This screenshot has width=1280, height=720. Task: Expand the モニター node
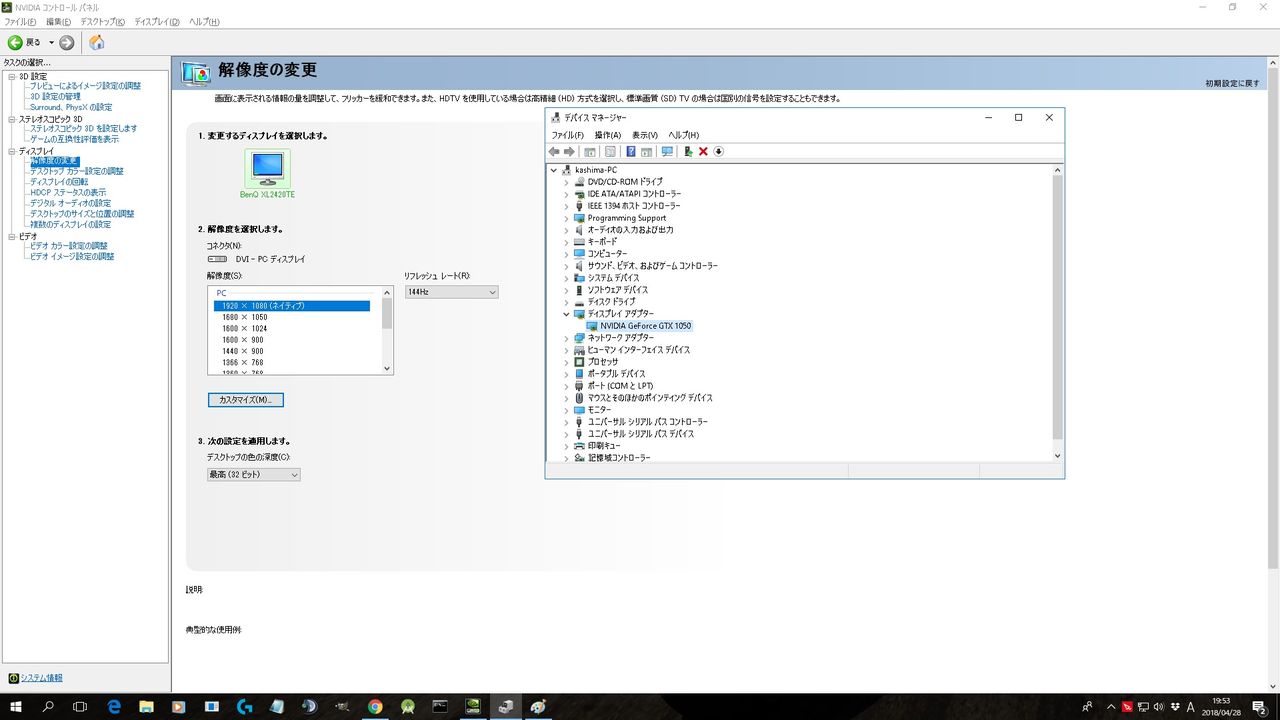(x=566, y=410)
